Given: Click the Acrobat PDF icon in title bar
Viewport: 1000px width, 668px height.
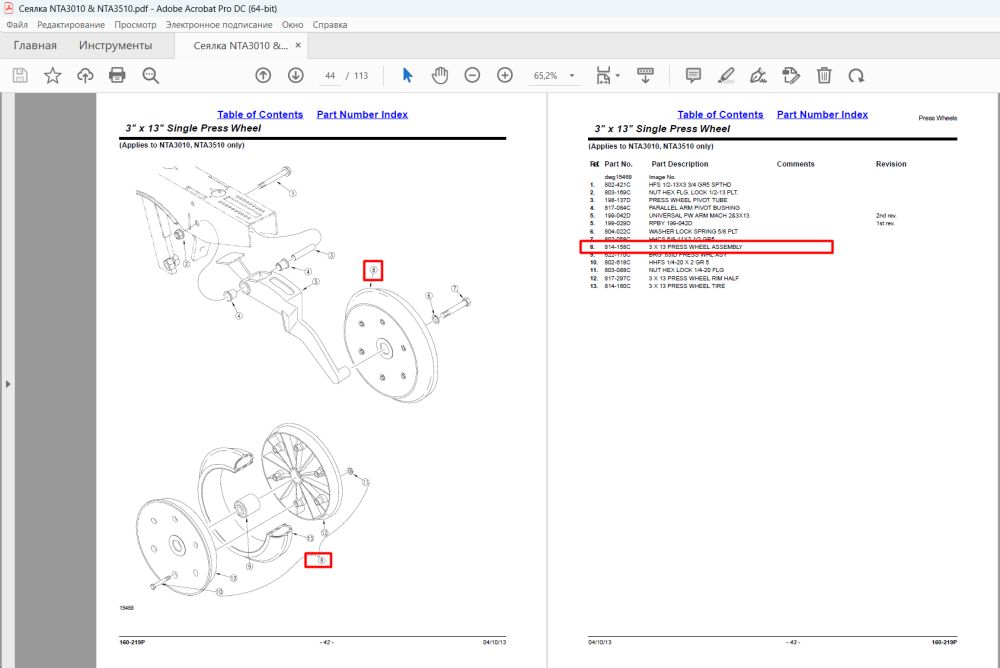Looking at the screenshot, I should pos(8,8).
